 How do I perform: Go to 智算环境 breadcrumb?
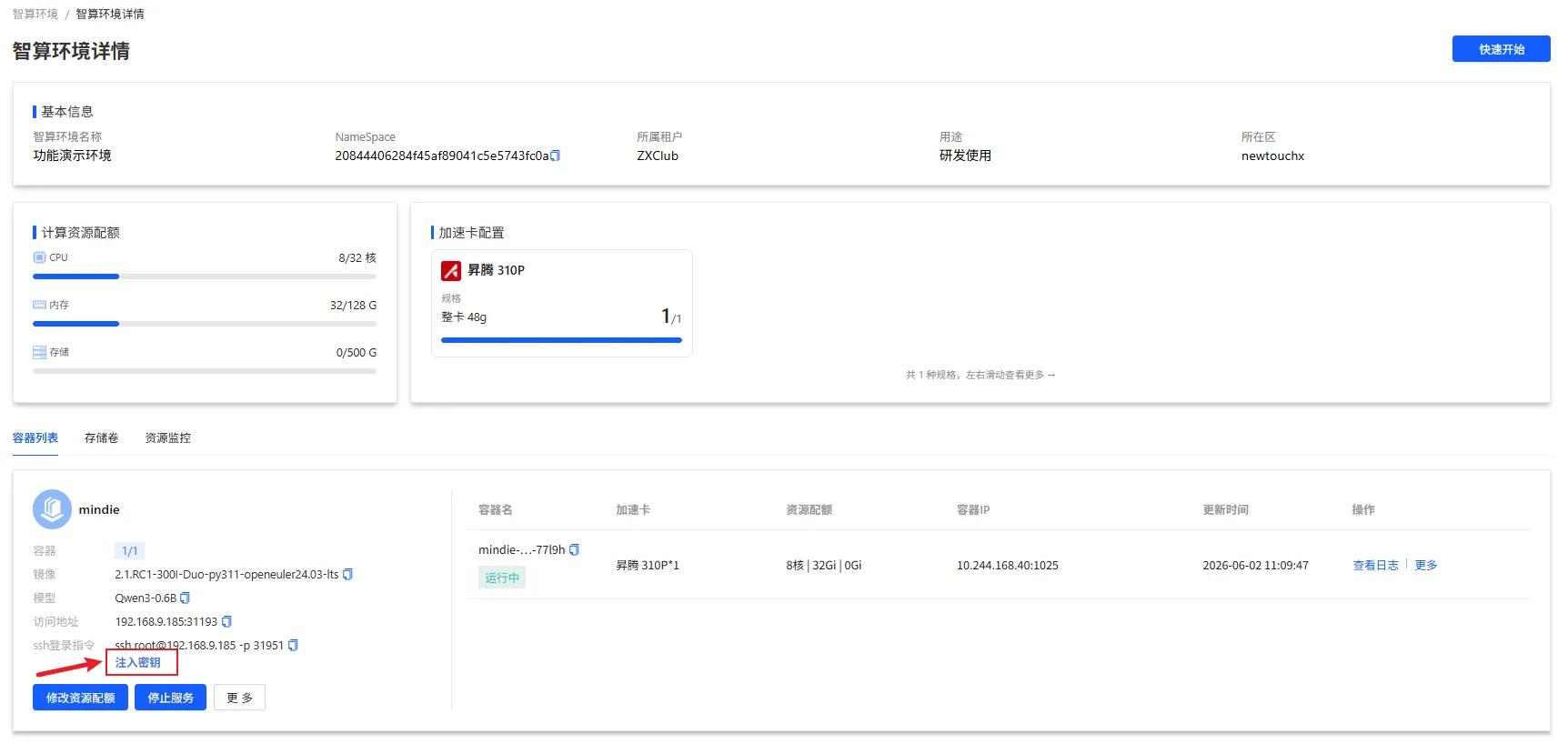coord(35,14)
